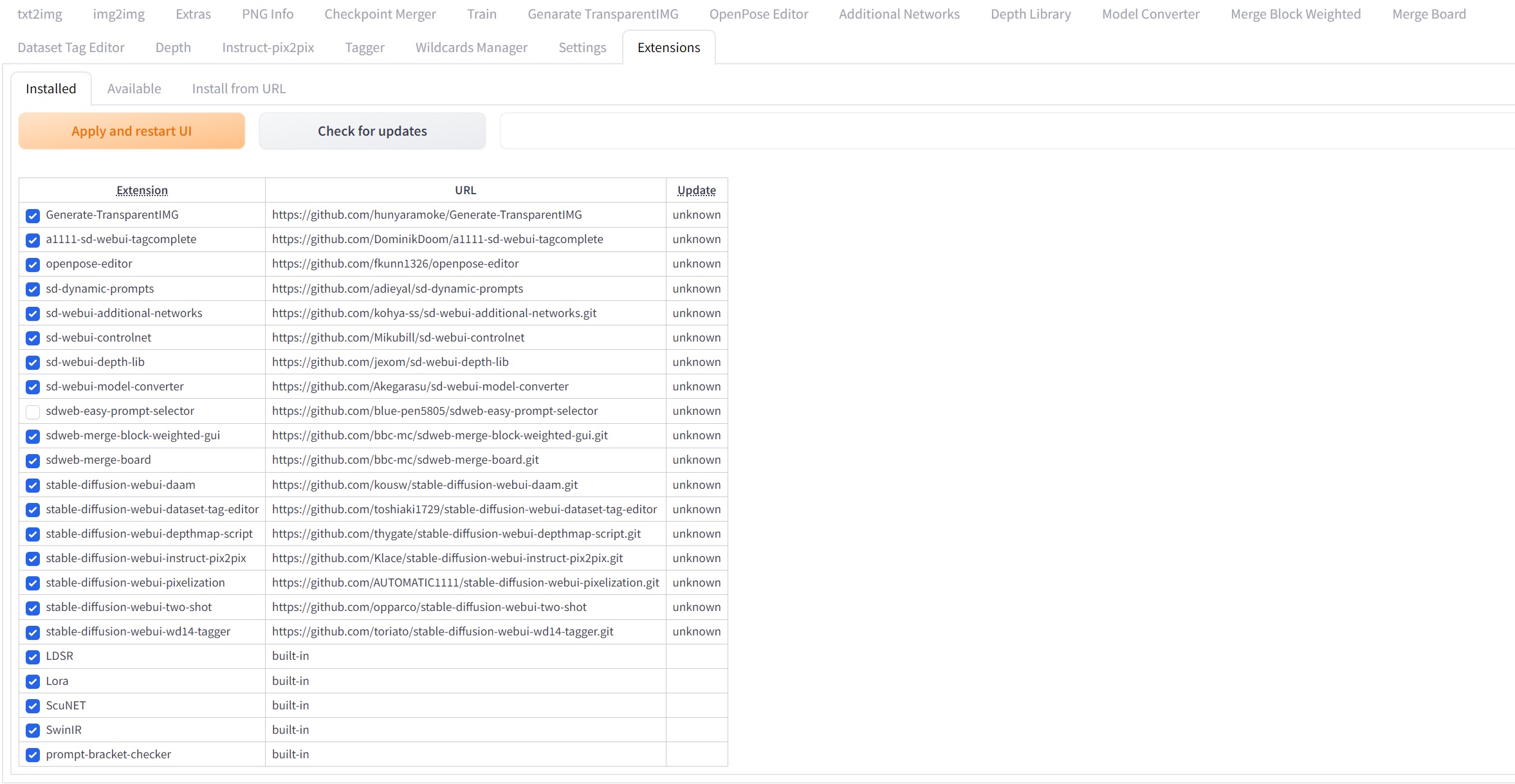Click the Update column header
Image resolution: width=1515 pixels, height=784 pixels.
click(x=697, y=190)
